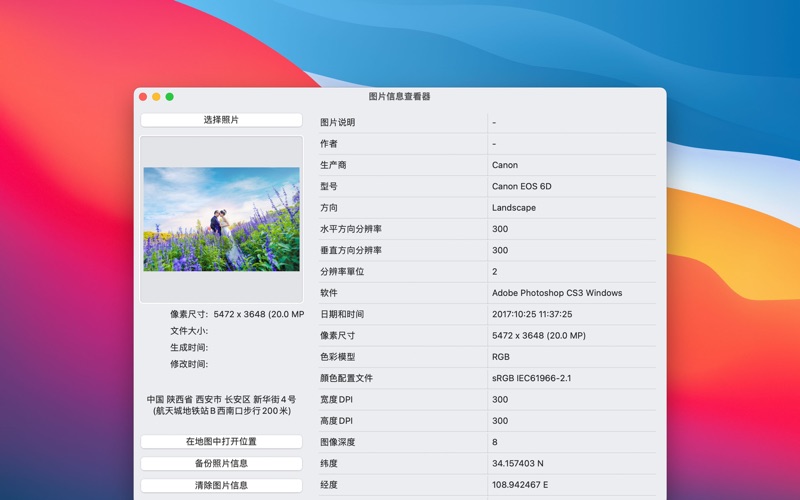Click the Canon manufacturer value
800x500 pixels.
click(x=505, y=165)
